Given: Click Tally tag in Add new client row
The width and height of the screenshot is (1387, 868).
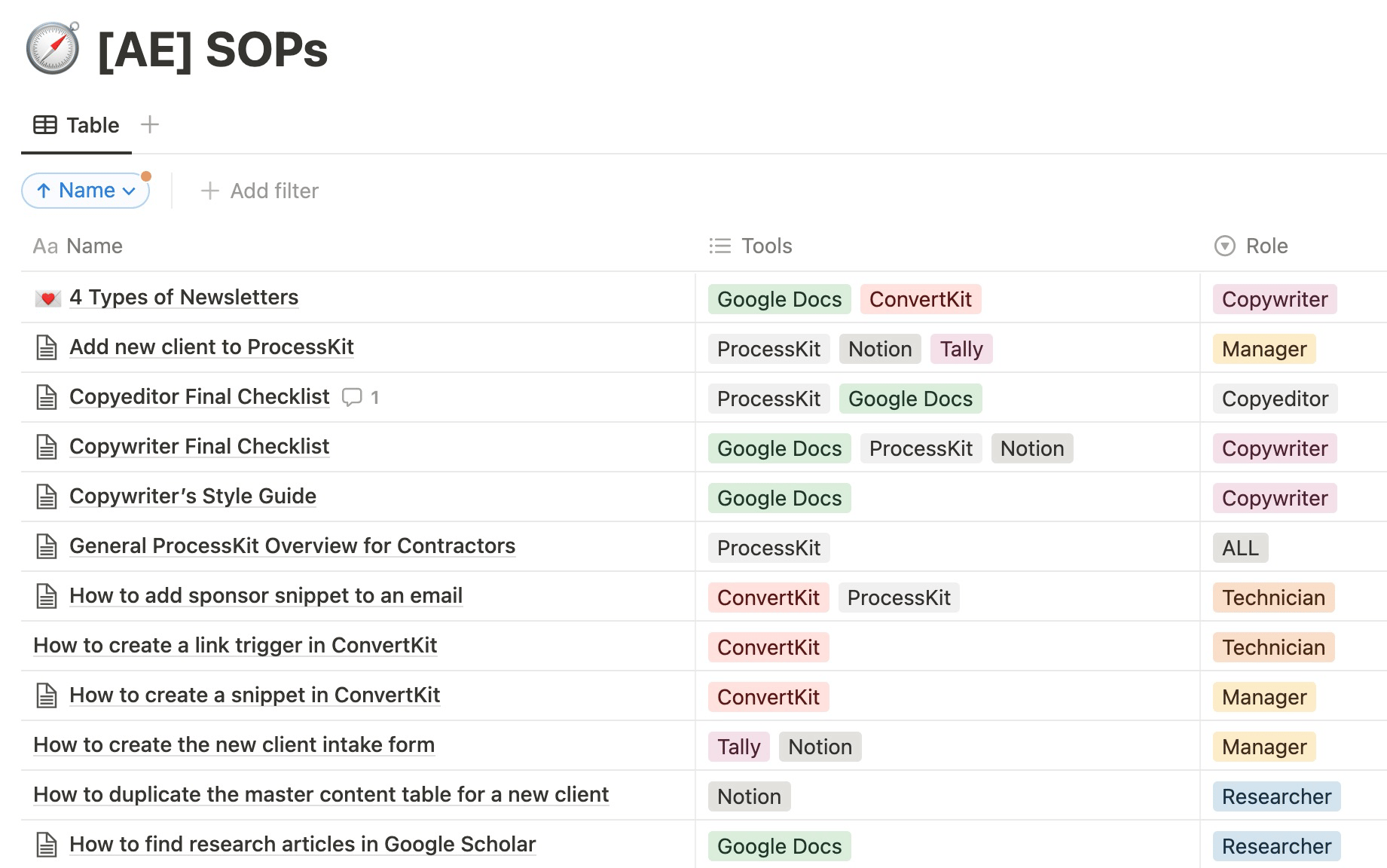Looking at the screenshot, I should (961, 349).
